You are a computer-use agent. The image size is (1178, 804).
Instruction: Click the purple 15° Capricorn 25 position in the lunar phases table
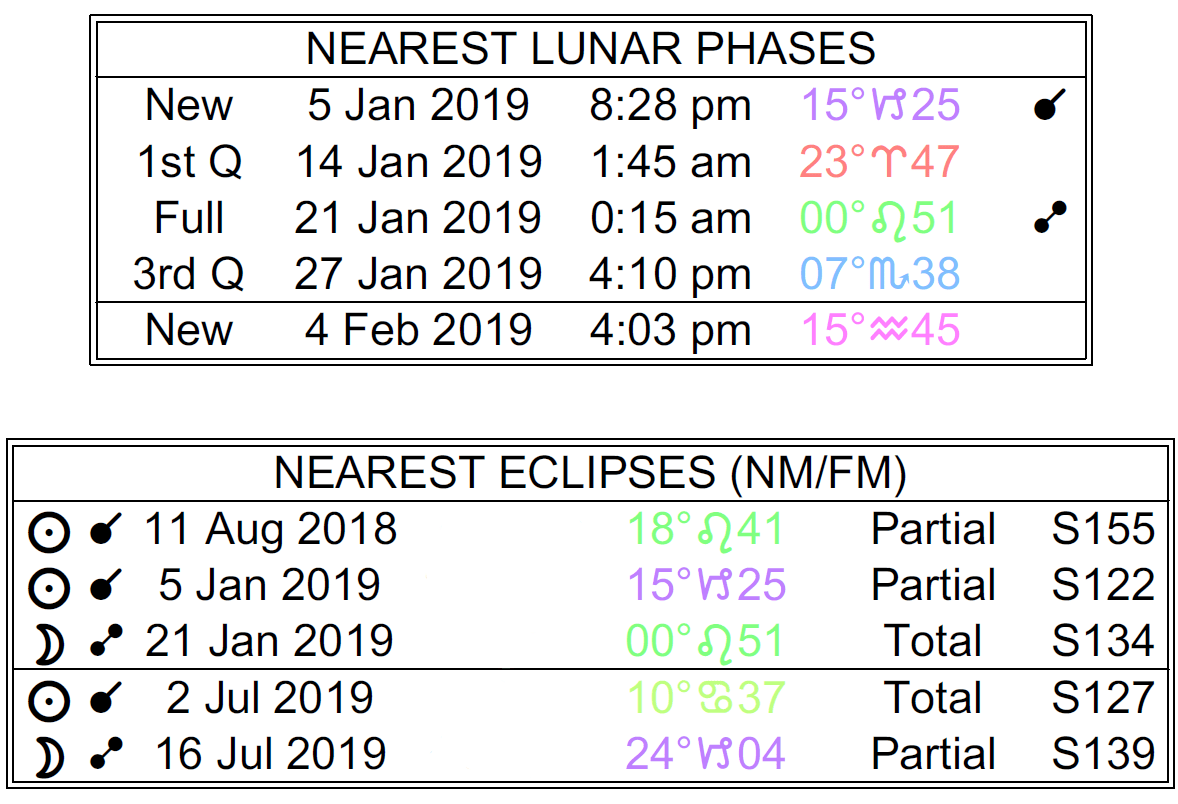click(x=881, y=106)
